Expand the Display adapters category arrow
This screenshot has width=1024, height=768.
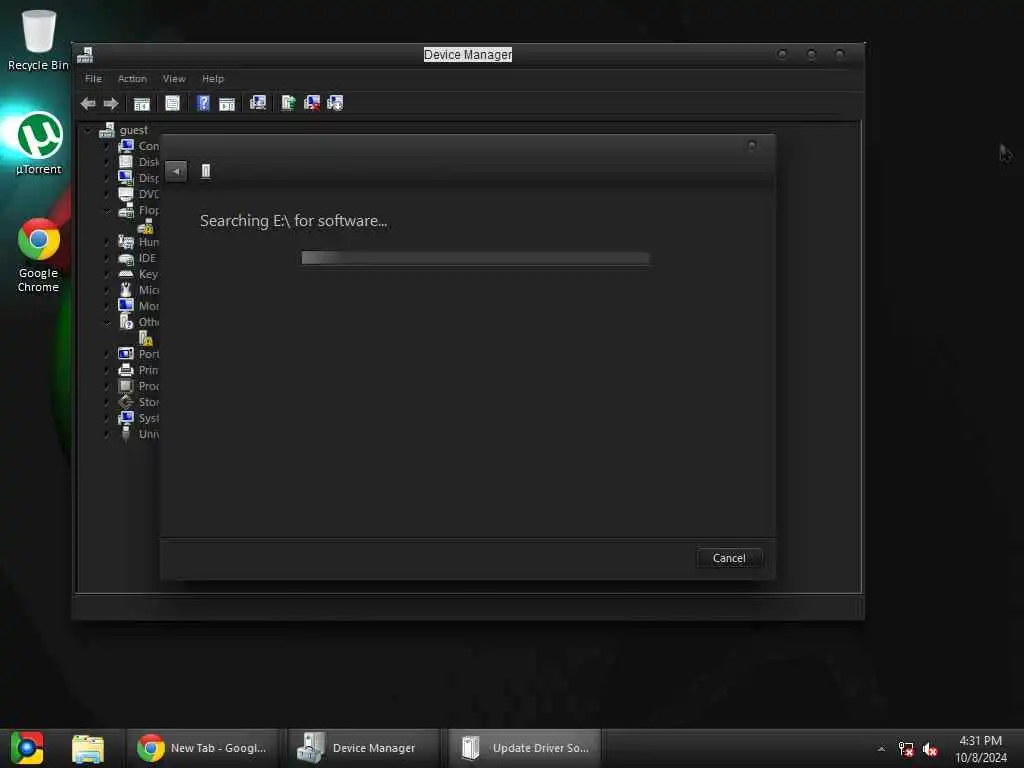pos(107,178)
